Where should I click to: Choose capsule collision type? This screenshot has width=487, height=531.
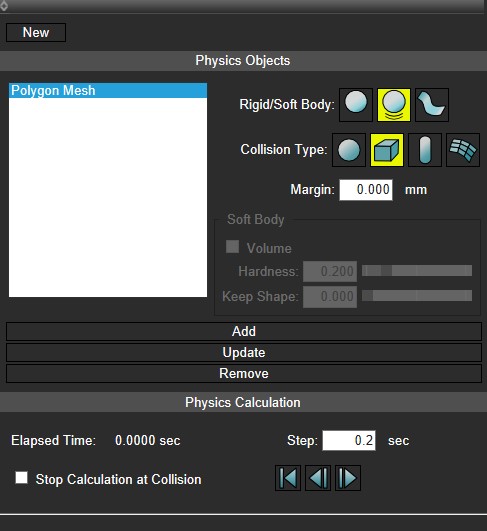coord(425,150)
